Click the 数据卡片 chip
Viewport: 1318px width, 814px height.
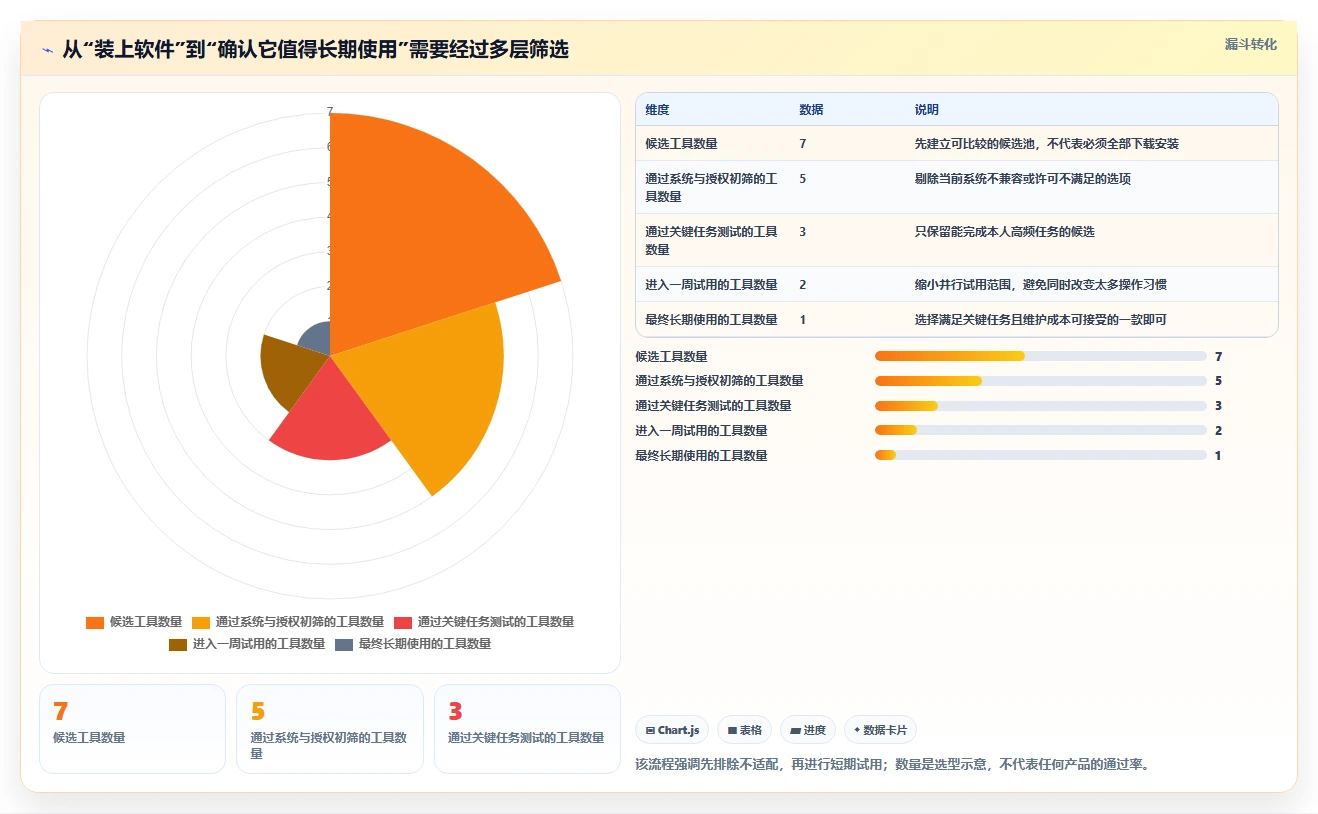pyautogui.click(x=881, y=730)
